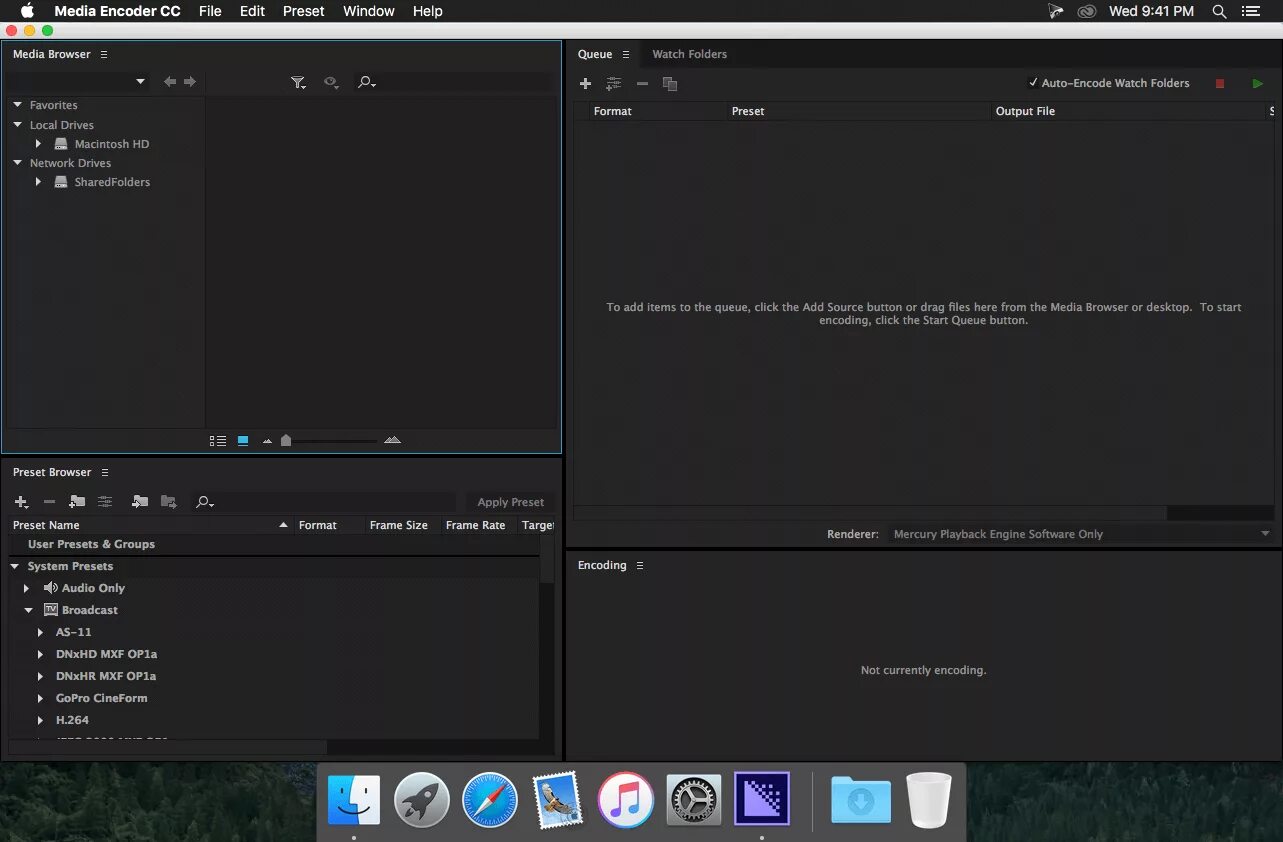The image size is (1283, 842).
Task: Click the Duplicate icon in Queue toolbar
Action: [x=670, y=84]
